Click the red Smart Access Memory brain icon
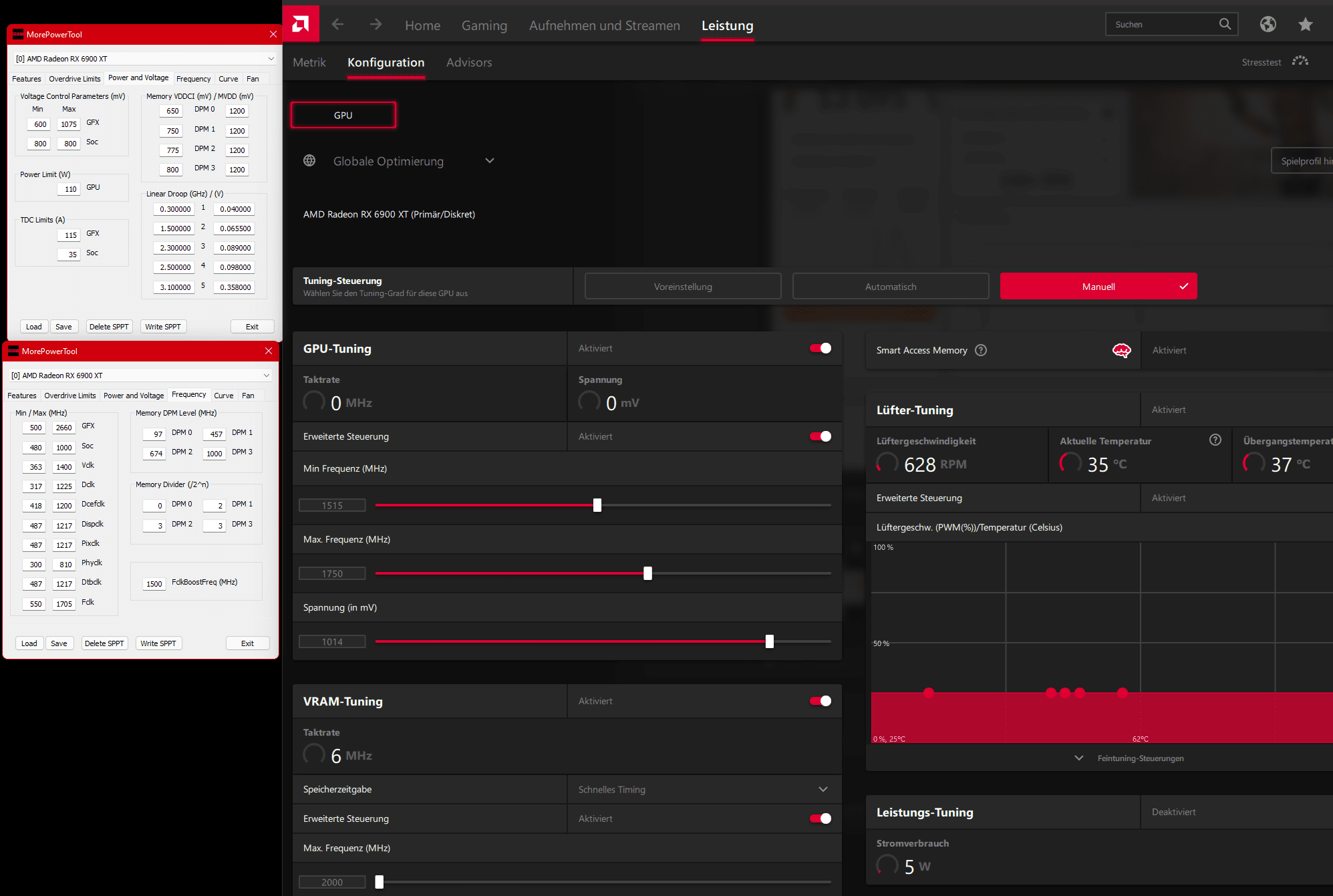 (1121, 350)
